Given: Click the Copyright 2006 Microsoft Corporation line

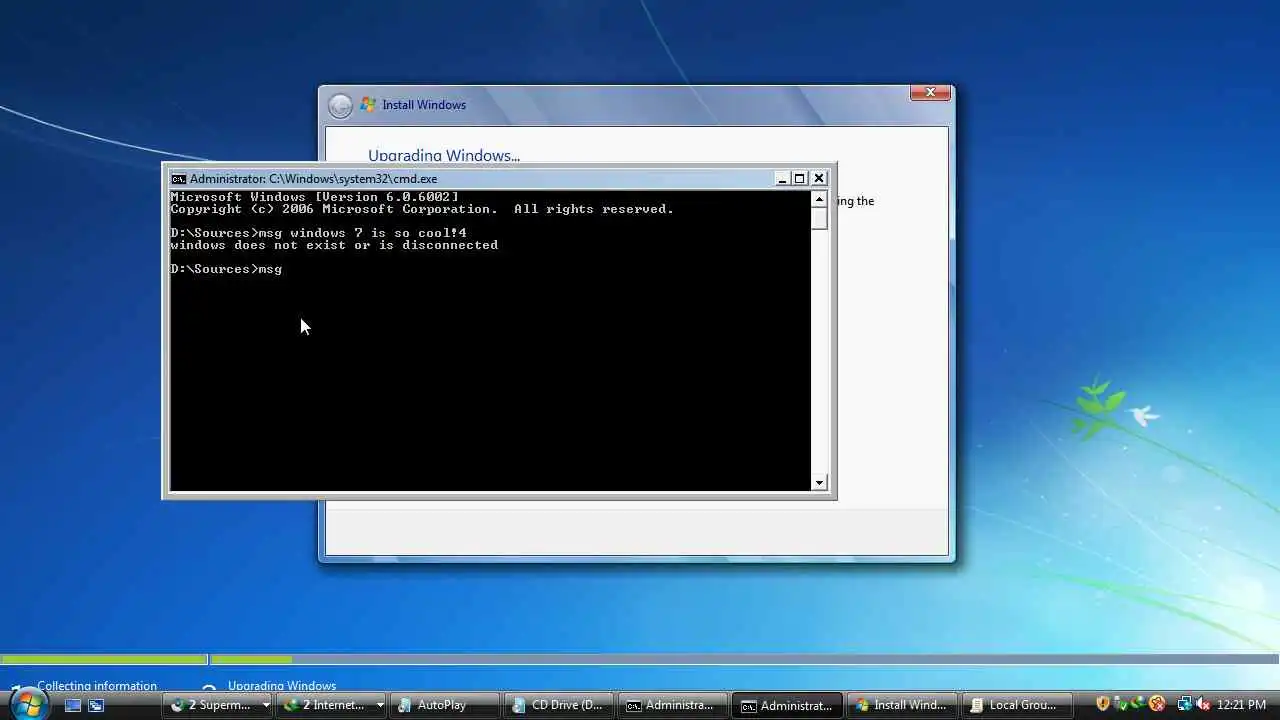Looking at the screenshot, I should pos(422,209).
